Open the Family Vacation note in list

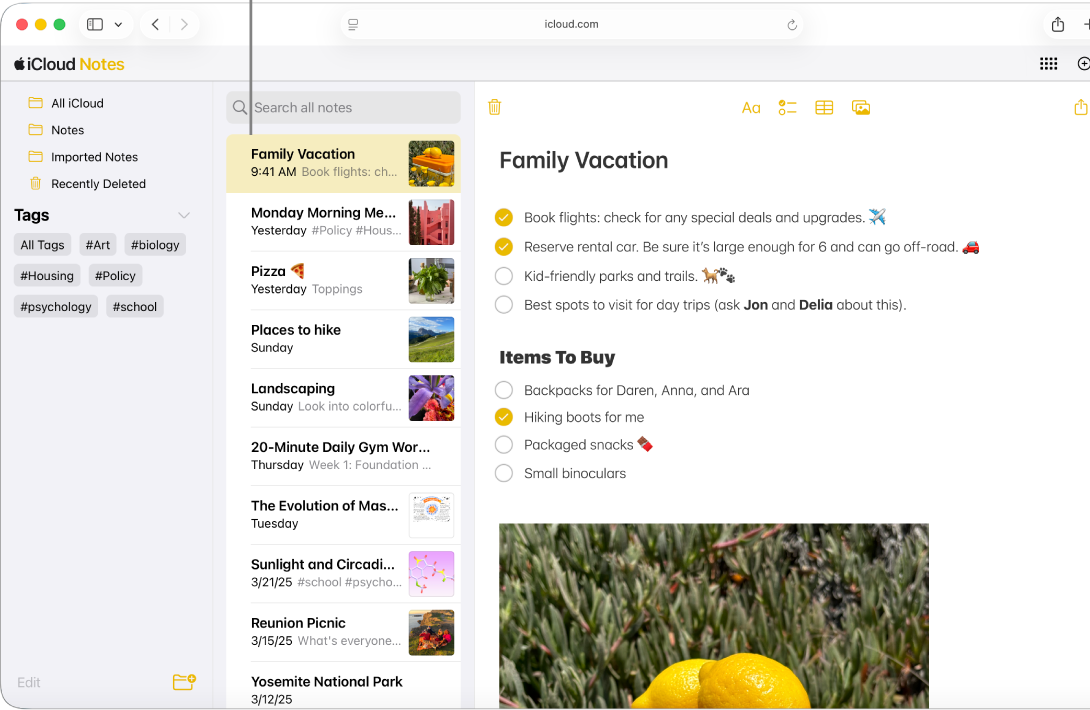click(343, 163)
